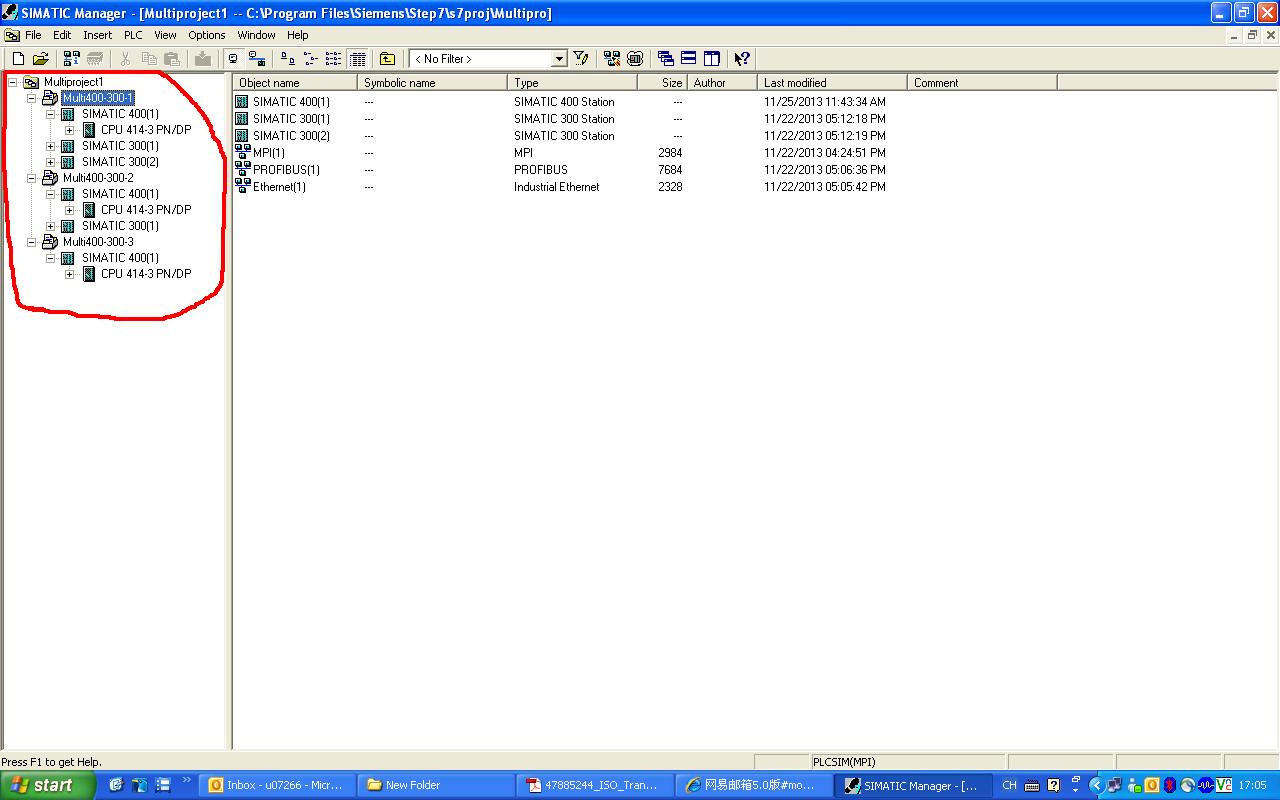Open the Help menu
Viewport: 1280px width, 800px height.
click(x=298, y=35)
